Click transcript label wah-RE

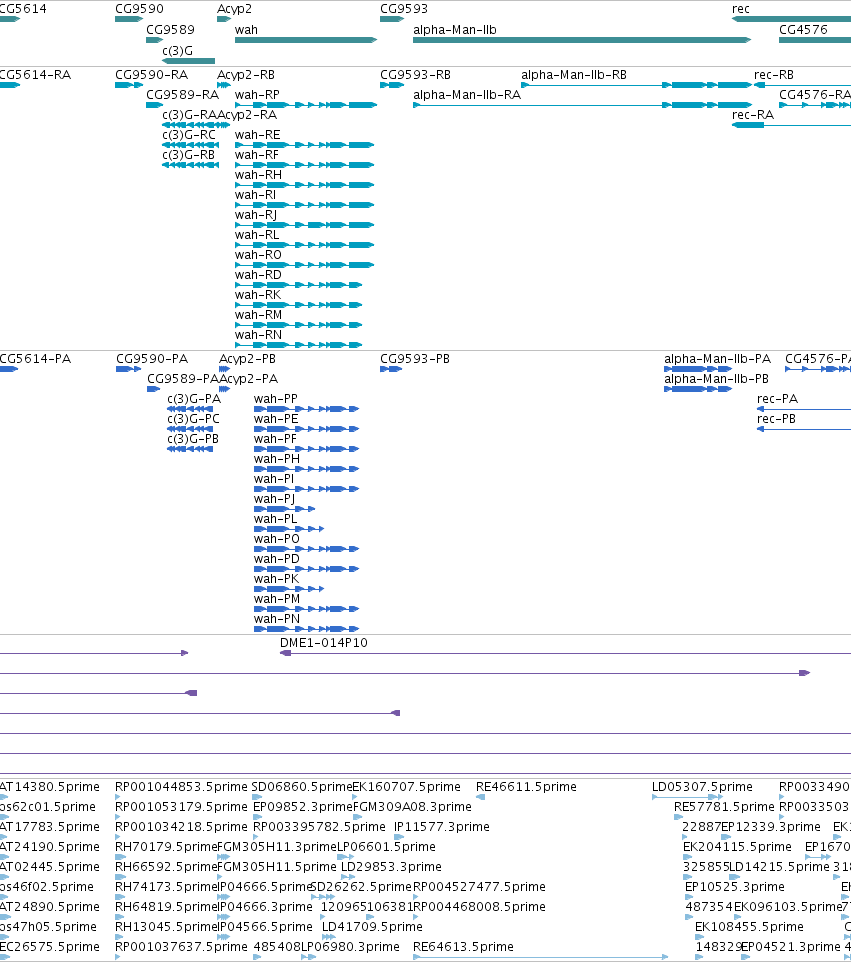point(257,135)
